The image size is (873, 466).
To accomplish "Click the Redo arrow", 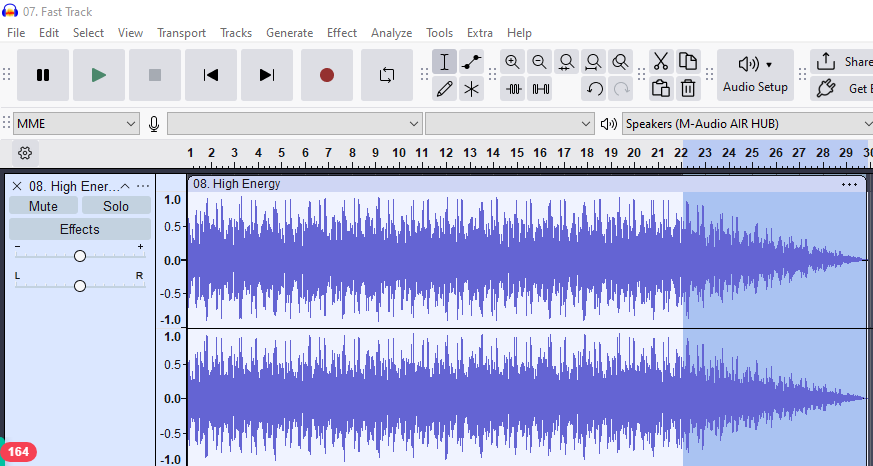I will coord(621,89).
